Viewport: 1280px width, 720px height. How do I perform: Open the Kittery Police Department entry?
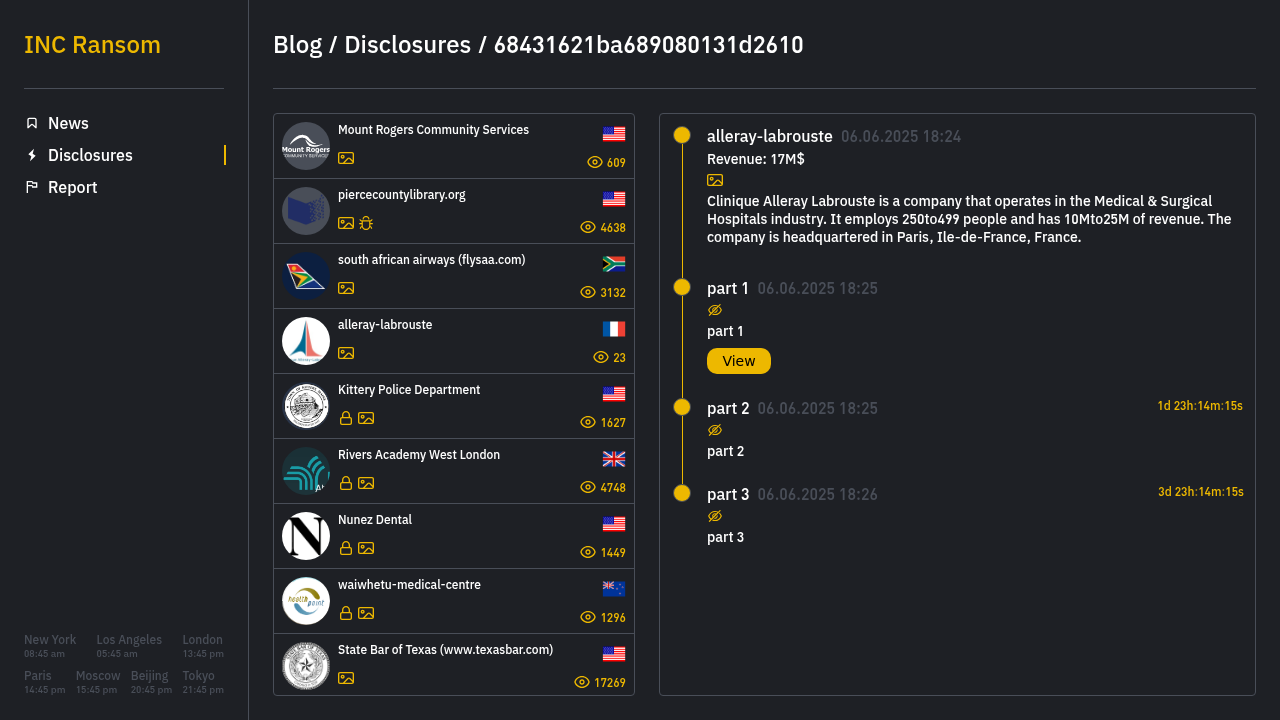tap(454, 406)
